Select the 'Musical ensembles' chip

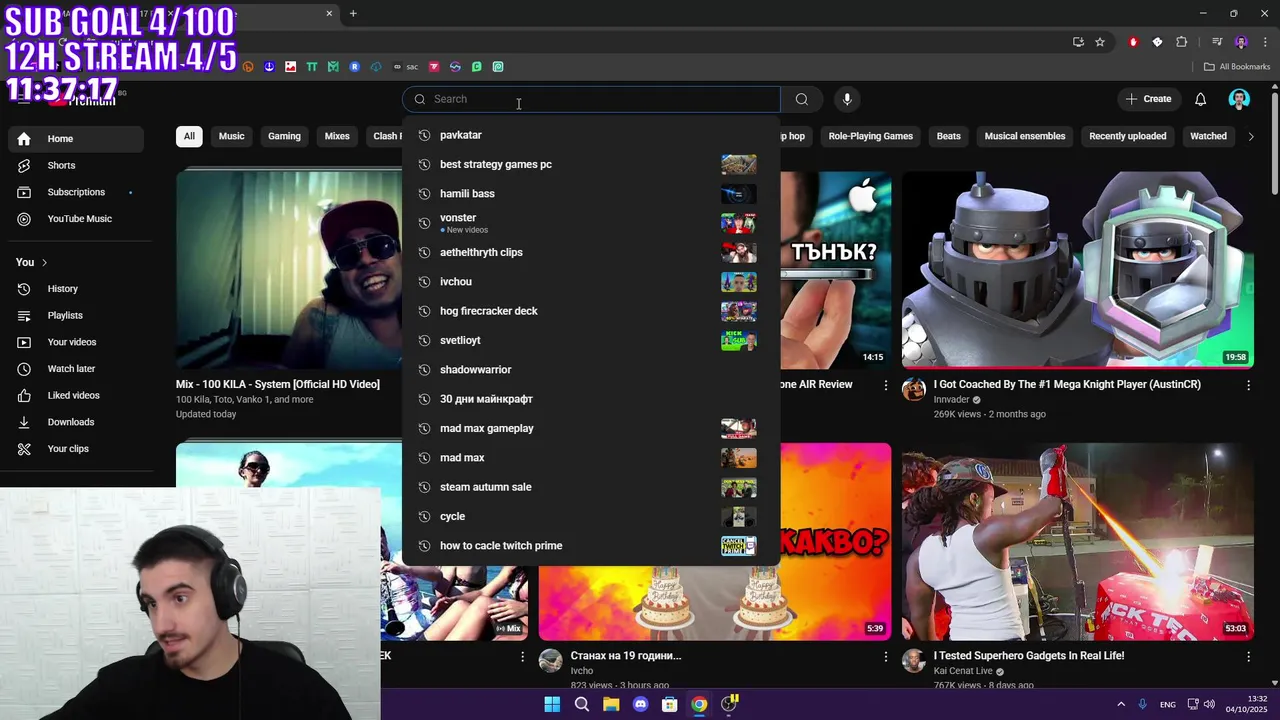pos(1024,136)
